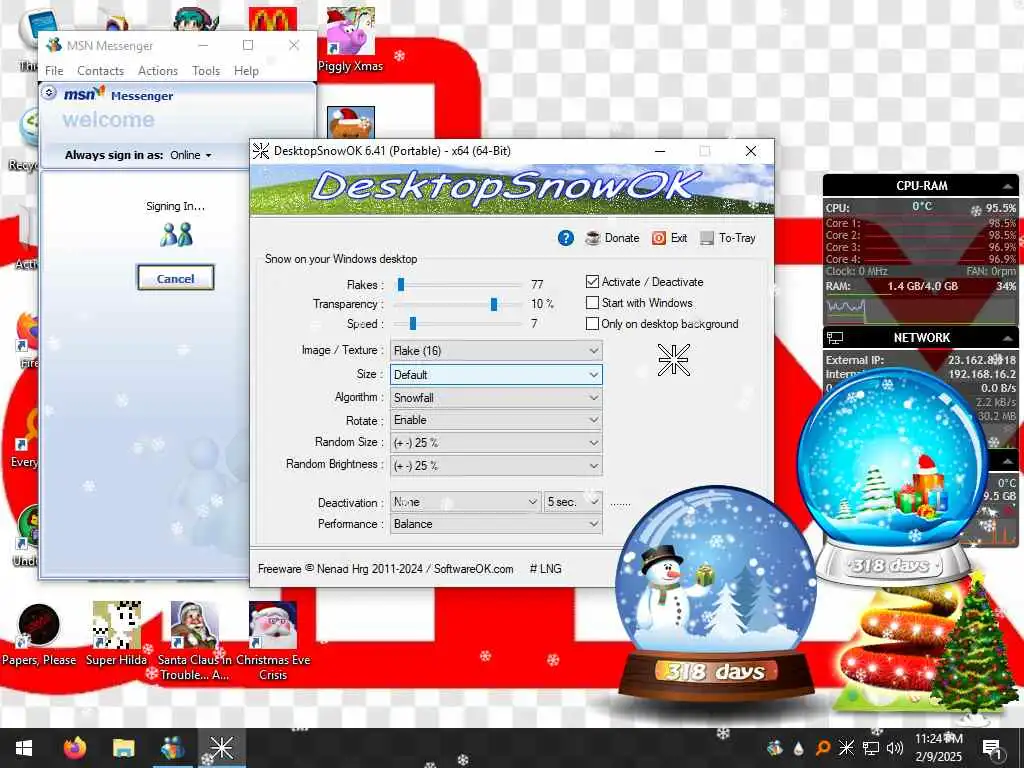Launch Firefox from the taskbar
The width and height of the screenshot is (1024, 768).
tap(75, 748)
